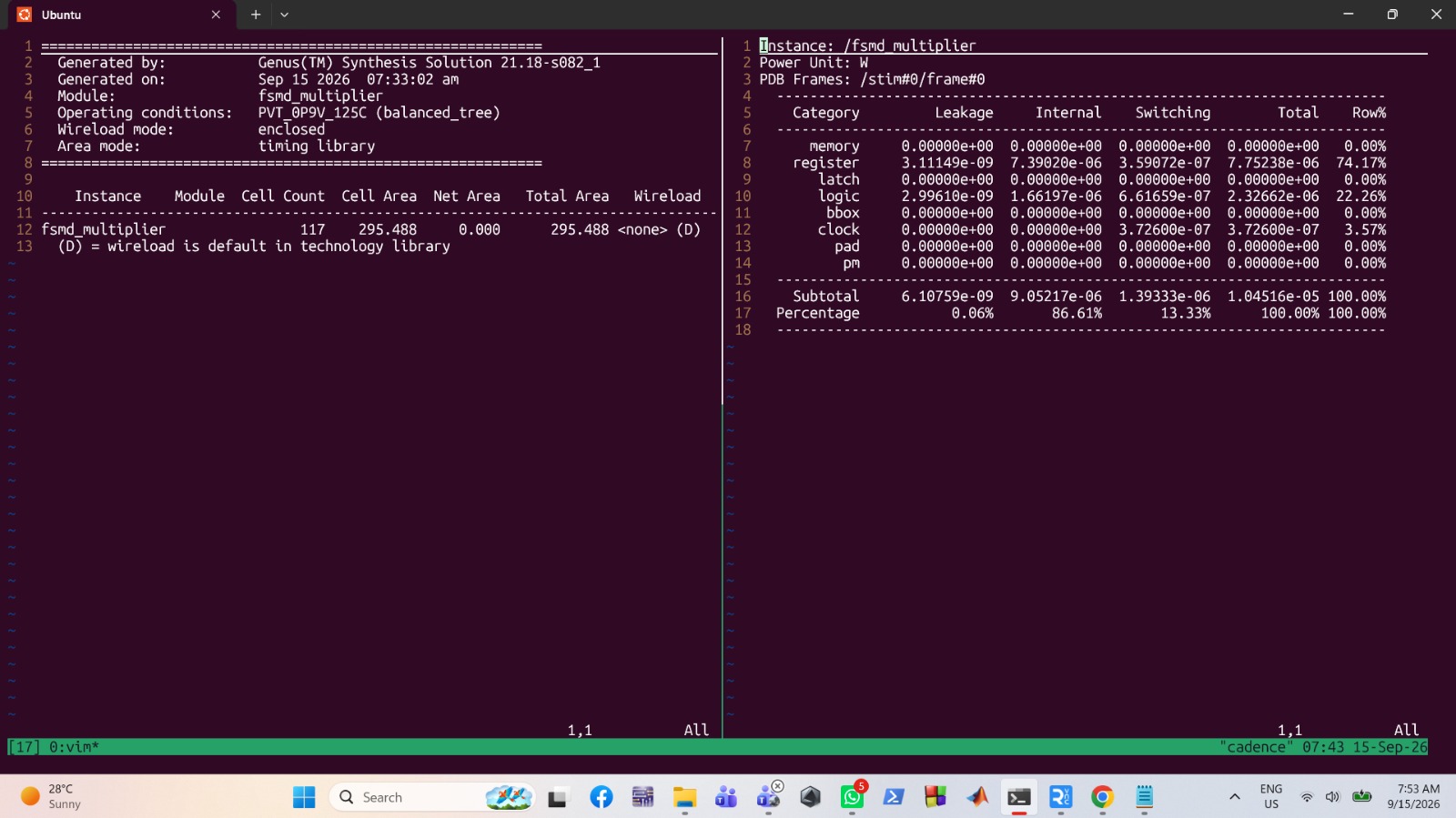This screenshot has width=1456, height=818.
Task: Click the taskbar Search box
Action: coord(432,797)
